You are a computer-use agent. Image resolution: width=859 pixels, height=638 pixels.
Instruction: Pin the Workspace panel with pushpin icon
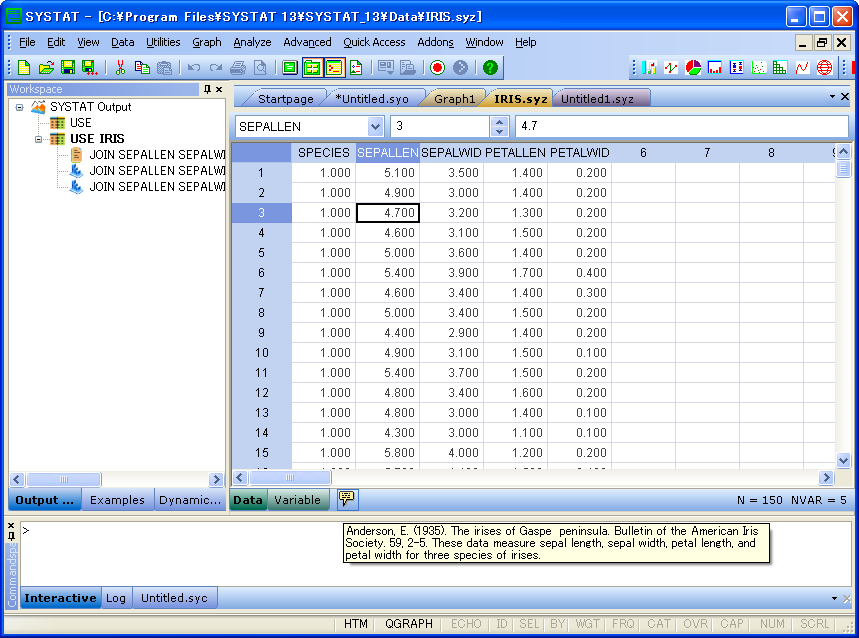[207, 89]
